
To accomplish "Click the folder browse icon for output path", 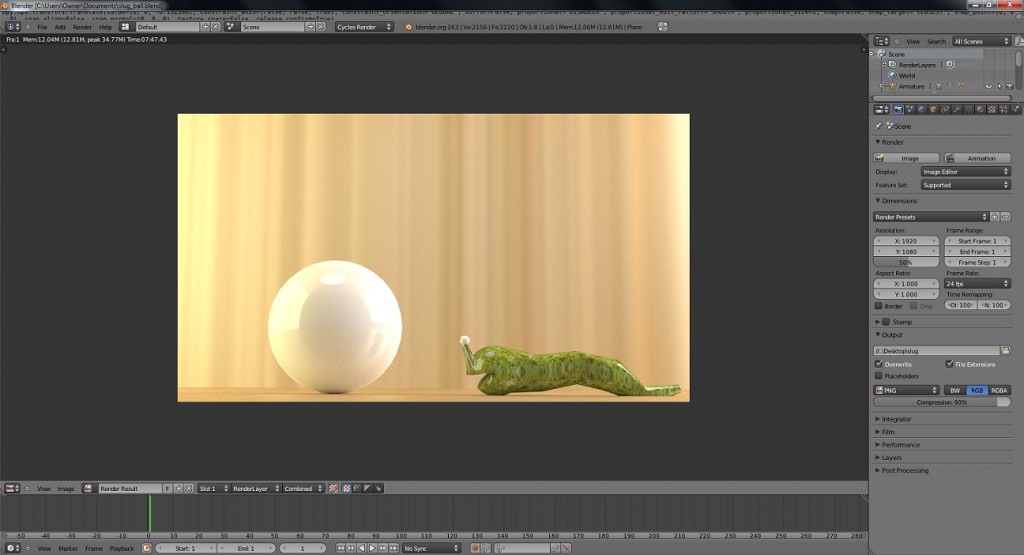I will click(x=1006, y=351).
